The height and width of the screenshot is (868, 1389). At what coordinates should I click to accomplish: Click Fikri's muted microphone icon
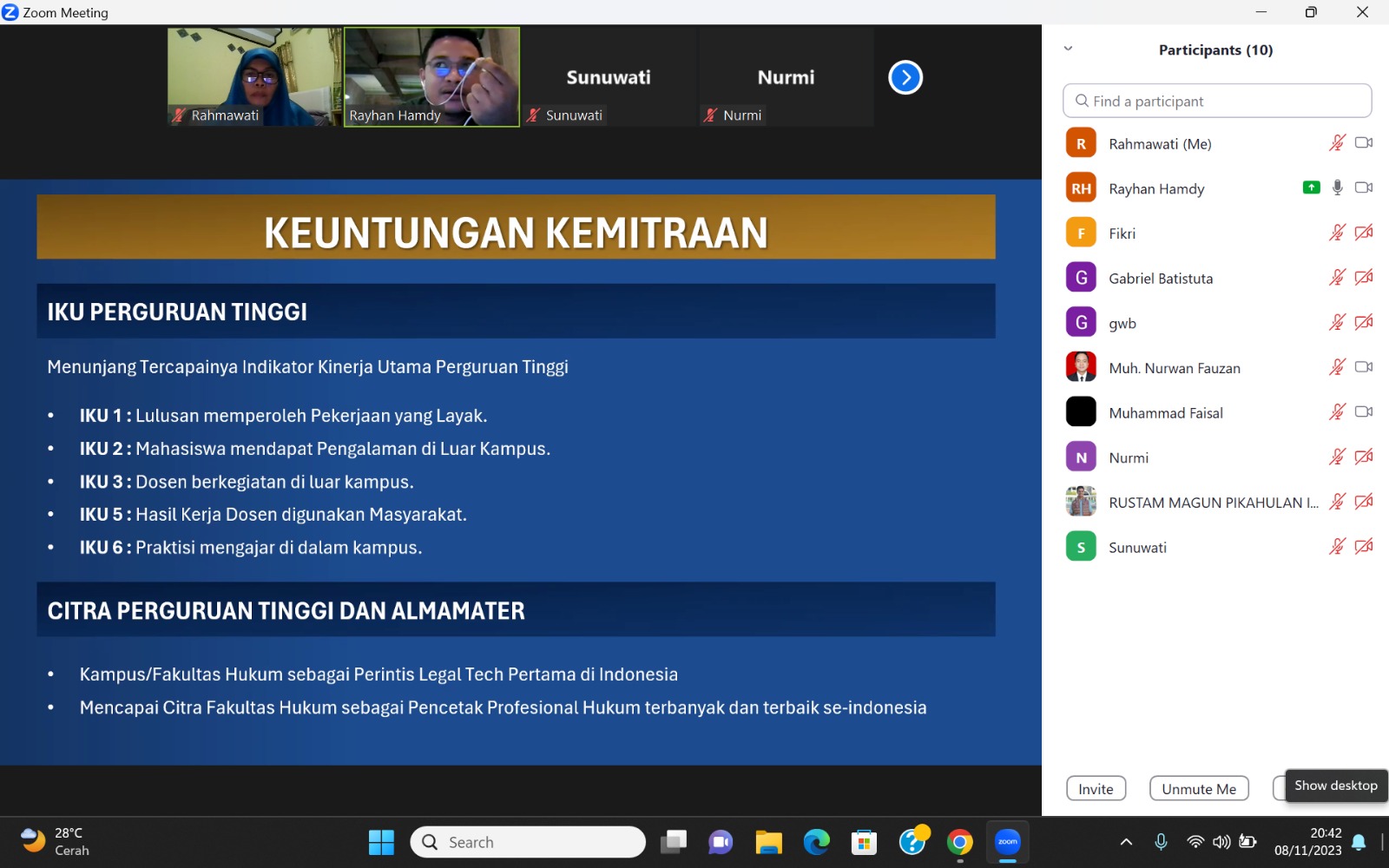1337,233
